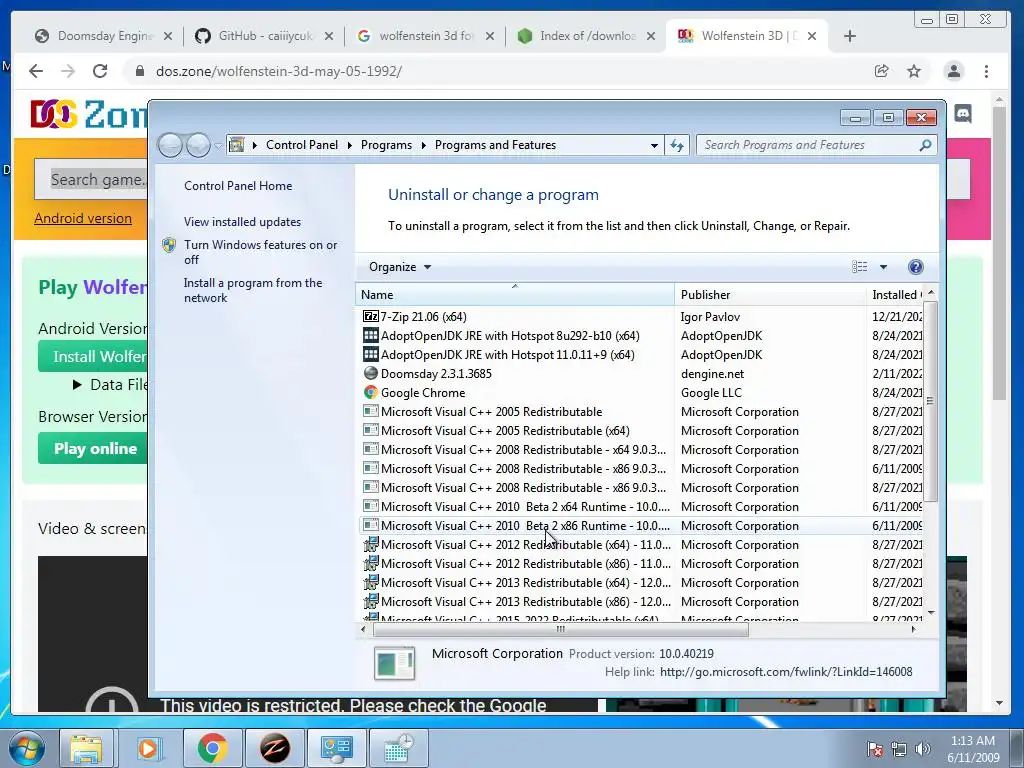
Task: Click the Visual C++ 2013 Redistributable (x86) icon
Action: [370, 601]
